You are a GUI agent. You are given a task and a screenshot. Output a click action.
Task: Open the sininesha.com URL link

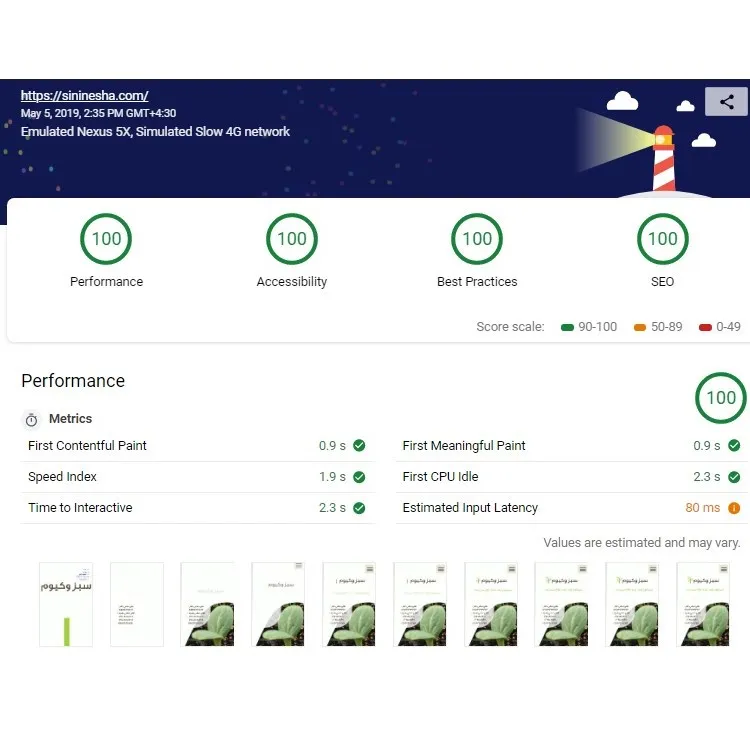coord(84,96)
